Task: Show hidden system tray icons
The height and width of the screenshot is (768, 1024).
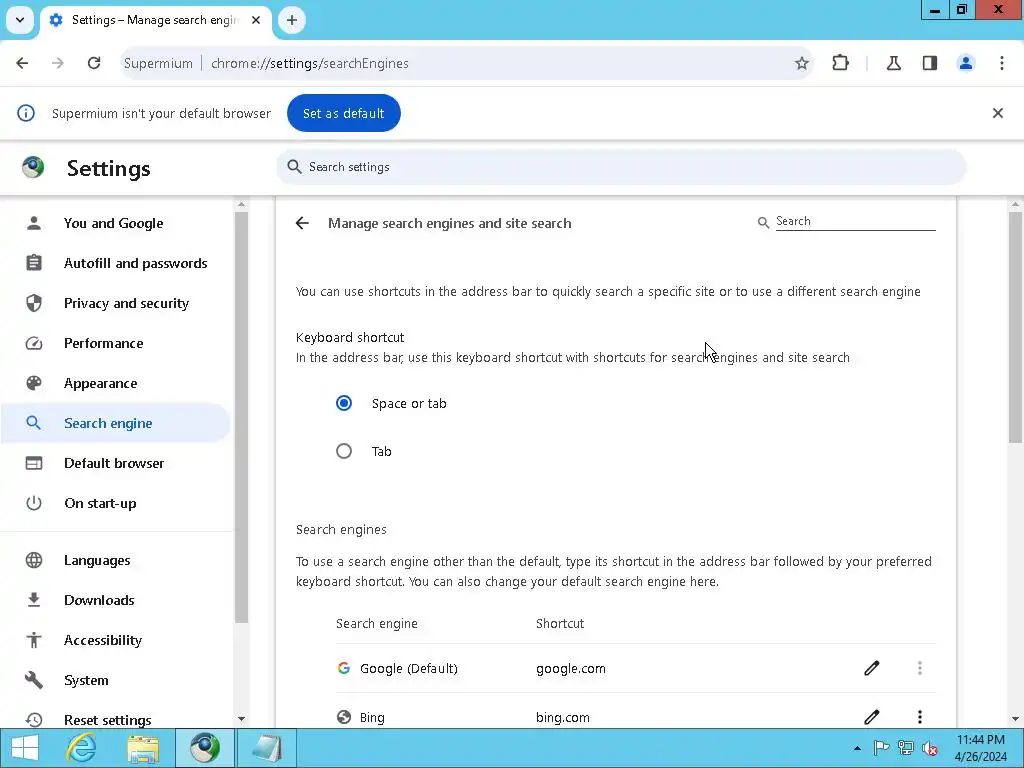Action: pyautogui.click(x=857, y=748)
